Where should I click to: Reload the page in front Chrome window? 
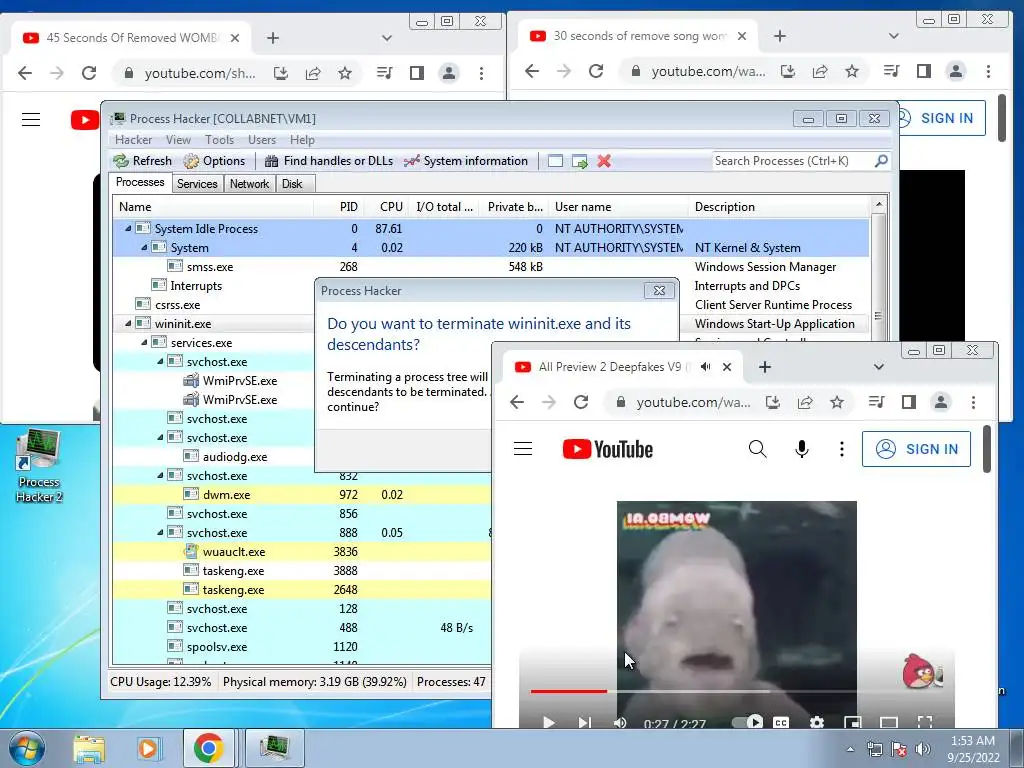point(581,402)
